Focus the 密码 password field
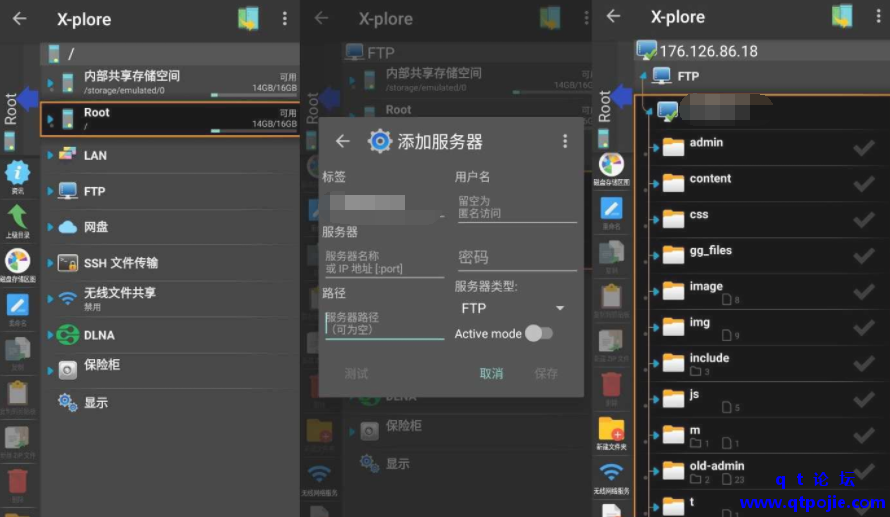This screenshot has width=890, height=517. pos(517,258)
